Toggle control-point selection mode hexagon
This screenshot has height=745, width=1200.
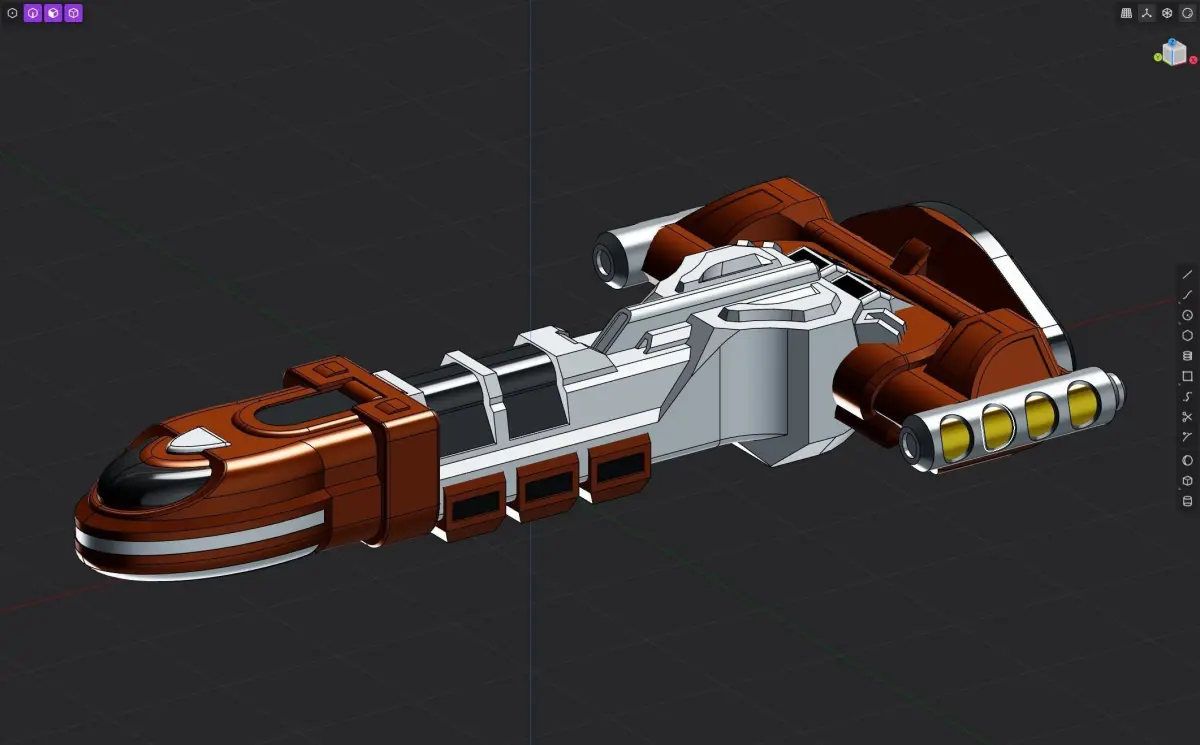(x=12, y=14)
